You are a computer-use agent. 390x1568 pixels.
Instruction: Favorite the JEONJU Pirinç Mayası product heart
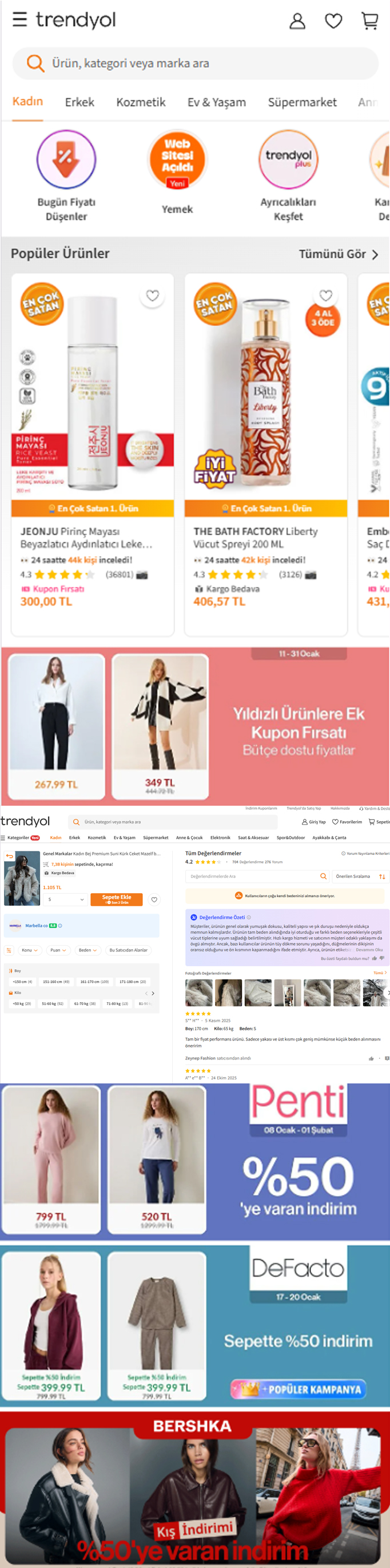click(x=152, y=295)
